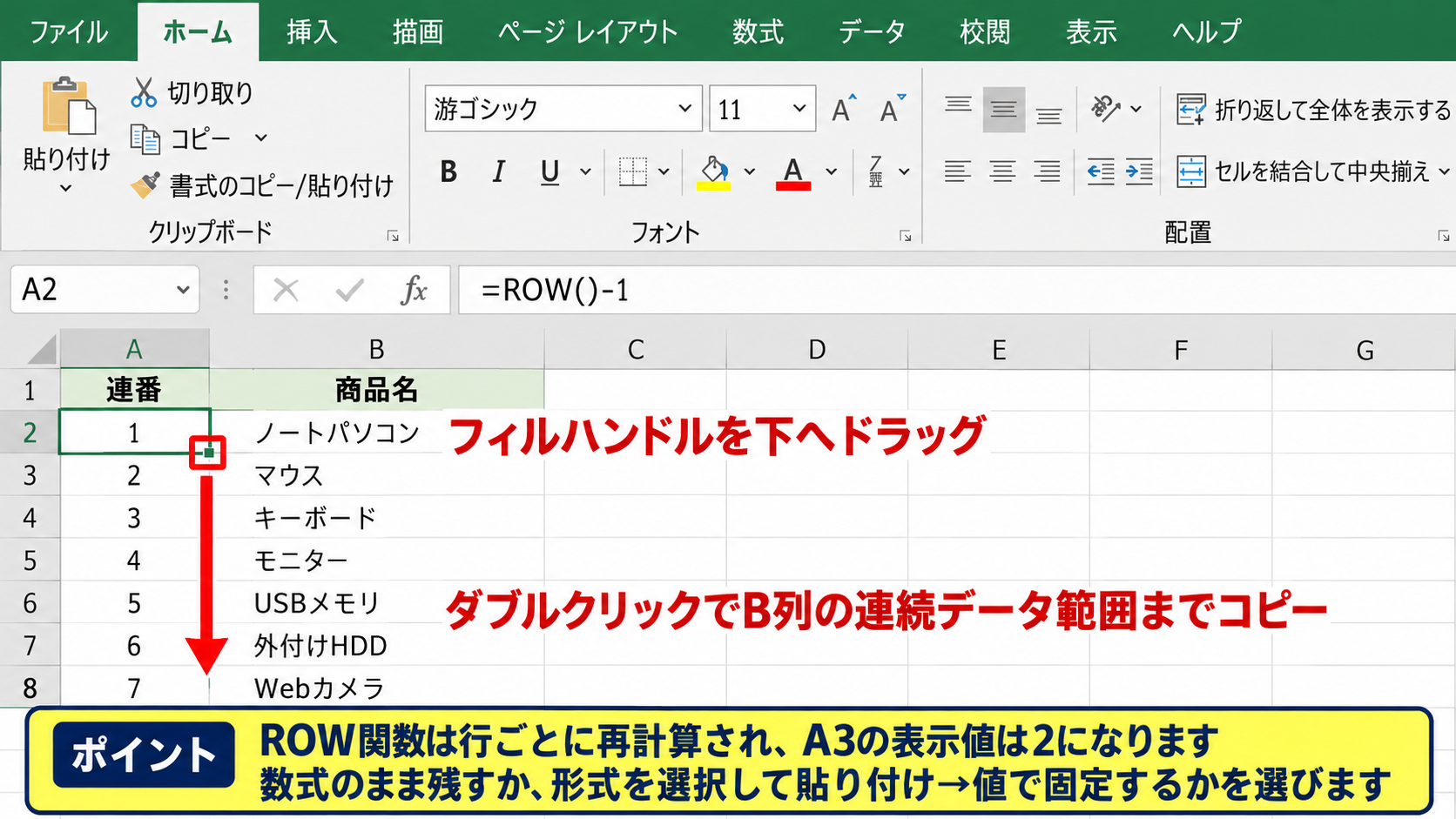Image resolution: width=1456 pixels, height=819 pixels.
Task: Decrease font size with the smaller A icon
Action: click(x=892, y=109)
